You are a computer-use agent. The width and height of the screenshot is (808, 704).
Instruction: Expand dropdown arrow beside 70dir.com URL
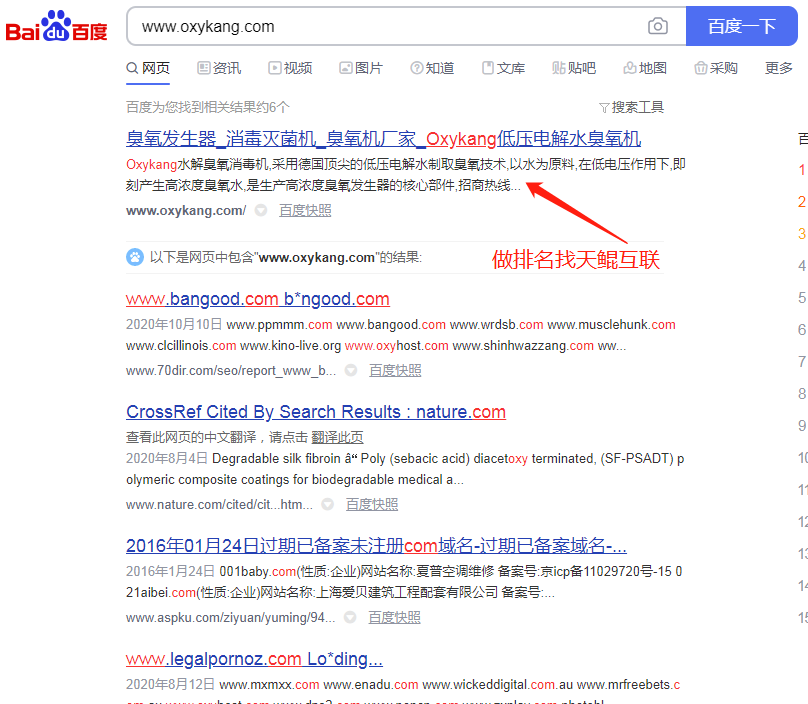351,370
